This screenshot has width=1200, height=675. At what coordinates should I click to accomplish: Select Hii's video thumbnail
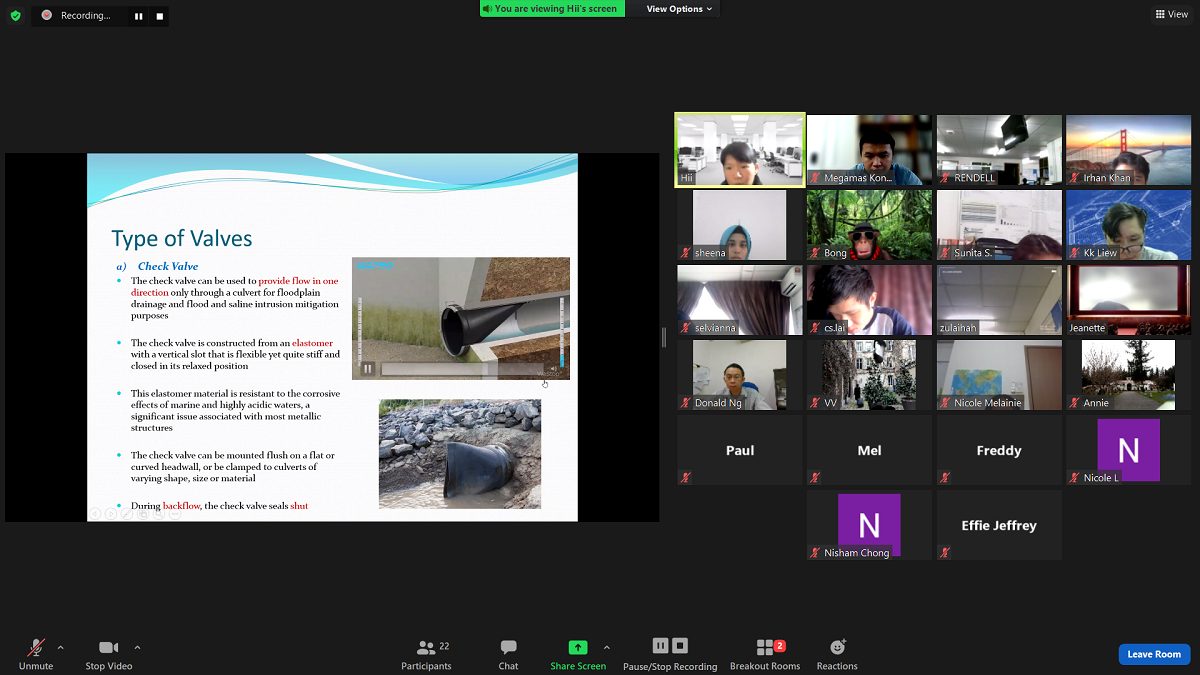740,150
